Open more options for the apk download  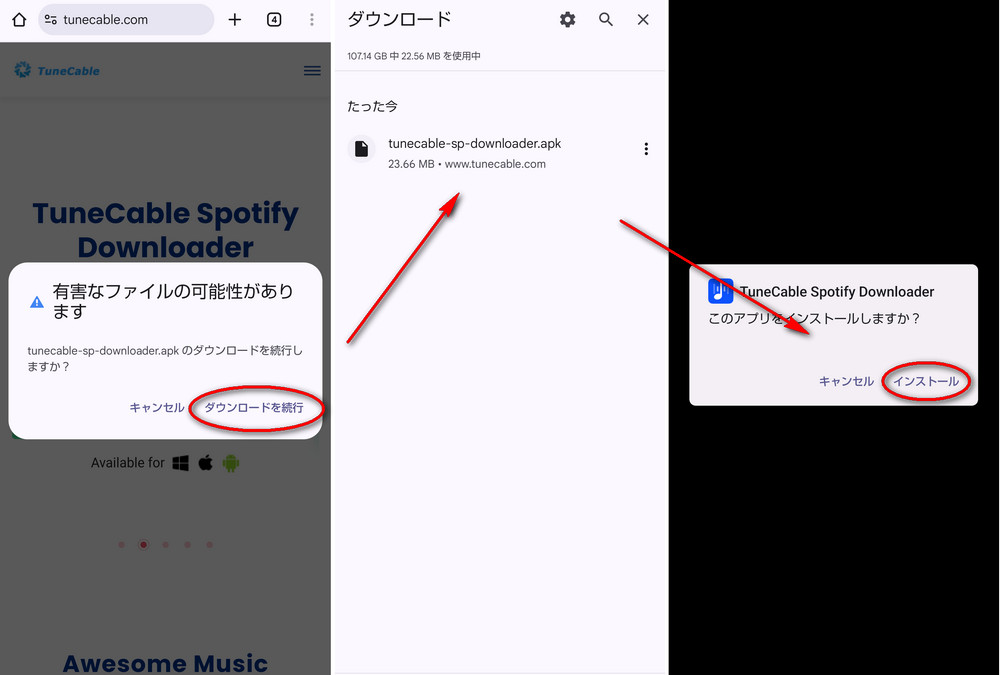pos(646,149)
